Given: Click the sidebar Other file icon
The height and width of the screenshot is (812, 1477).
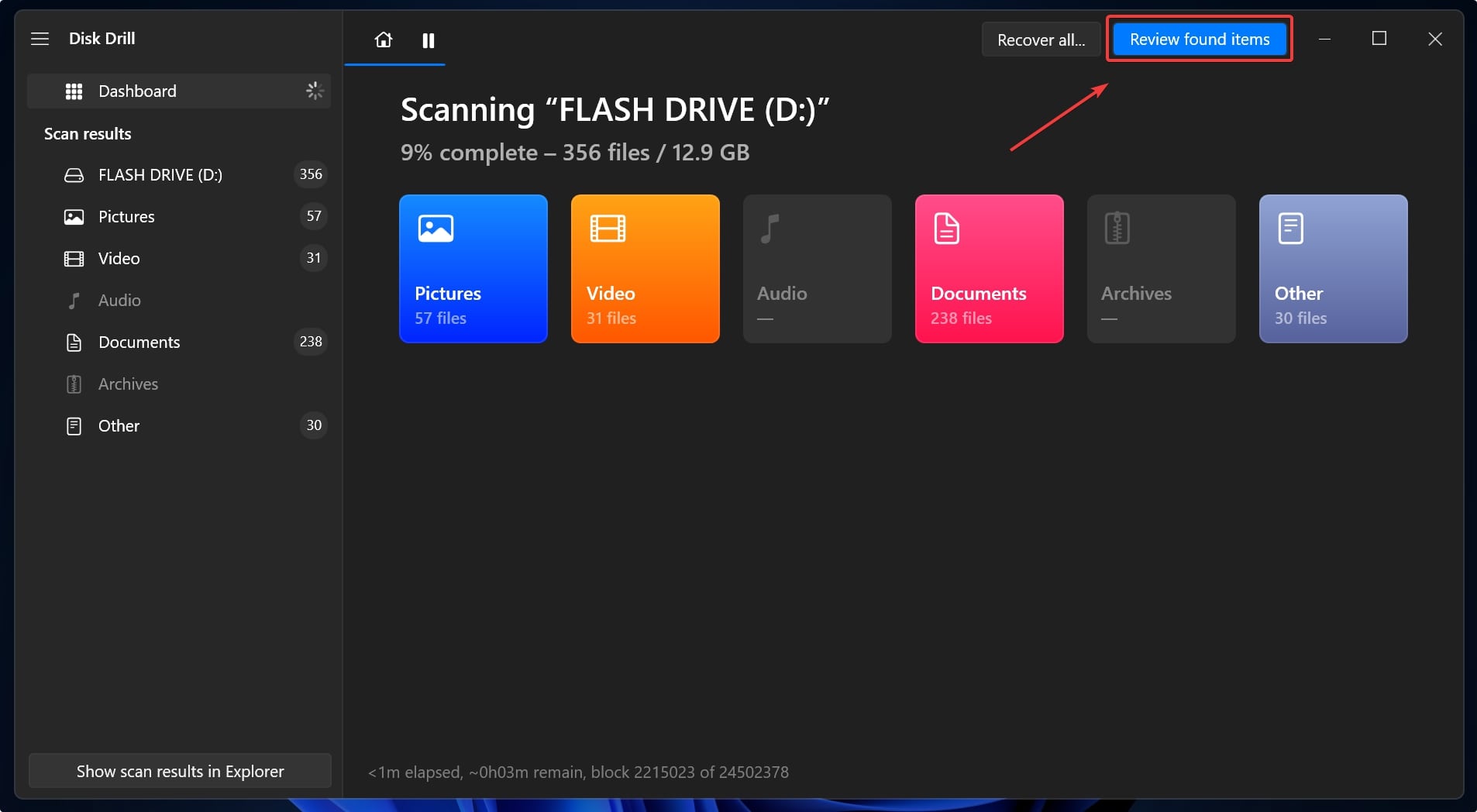Looking at the screenshot, I should pos(74,426).
